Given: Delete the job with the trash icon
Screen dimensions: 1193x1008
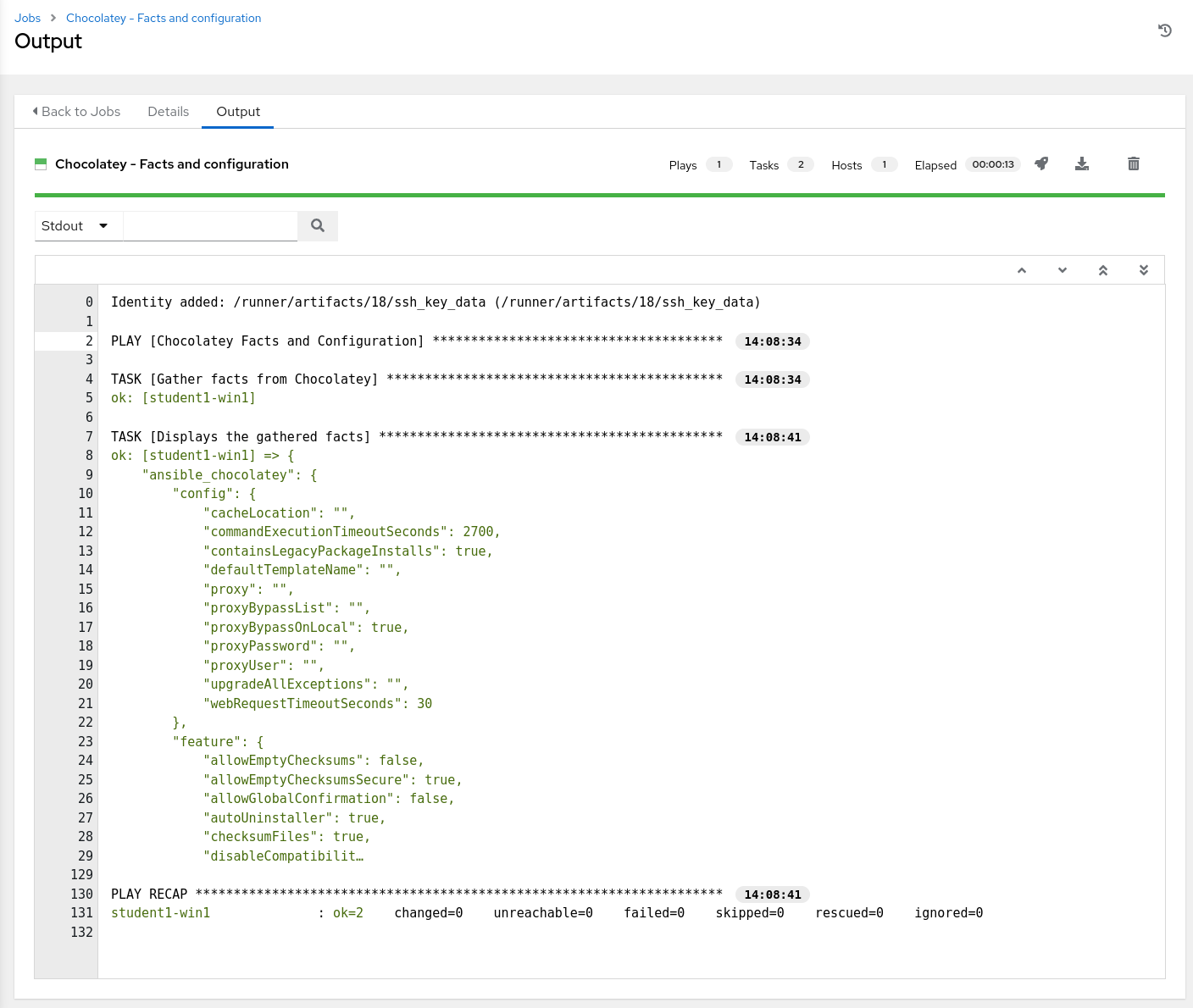Looking at the screenshot, I should click(1134, 163).
